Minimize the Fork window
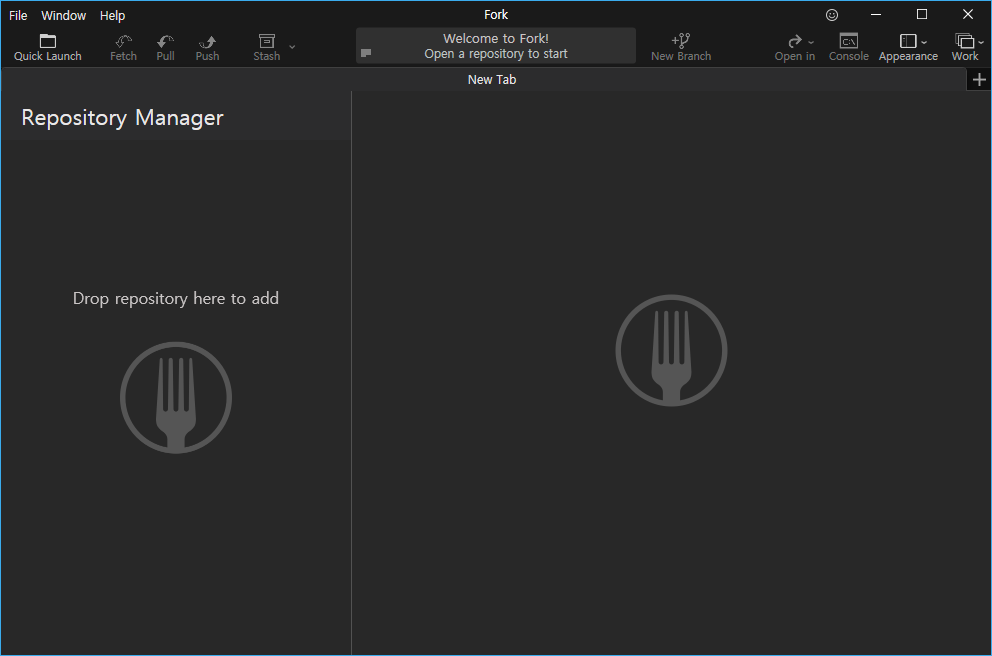Screen dimensions: 992x656 (x=876, y=15)
